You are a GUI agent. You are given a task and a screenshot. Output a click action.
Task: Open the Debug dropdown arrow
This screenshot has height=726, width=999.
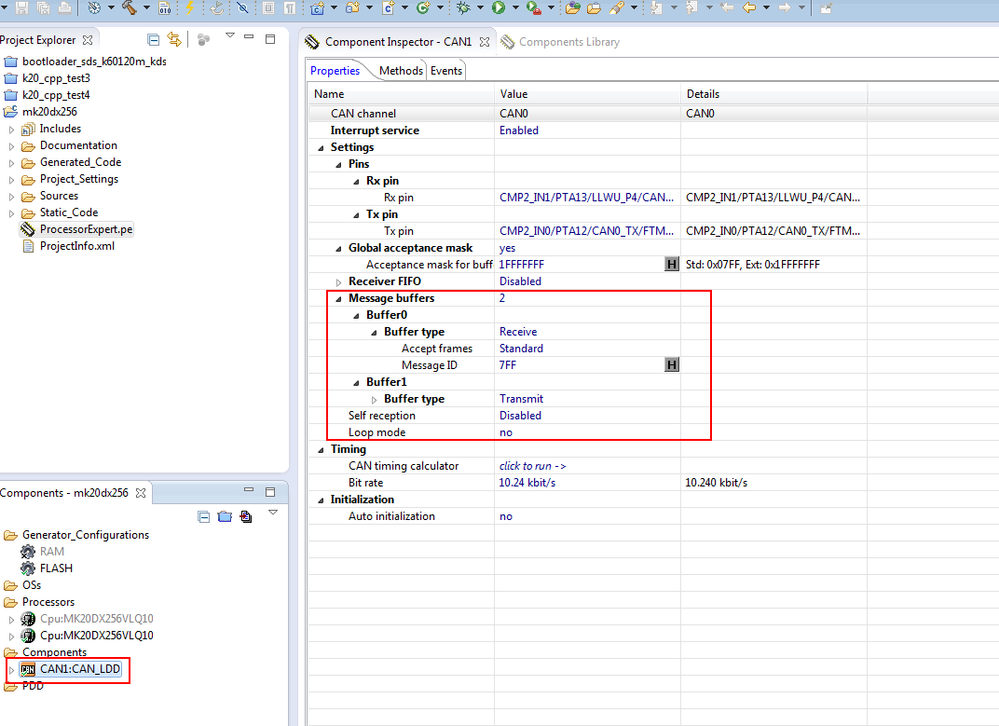[480, 8]
